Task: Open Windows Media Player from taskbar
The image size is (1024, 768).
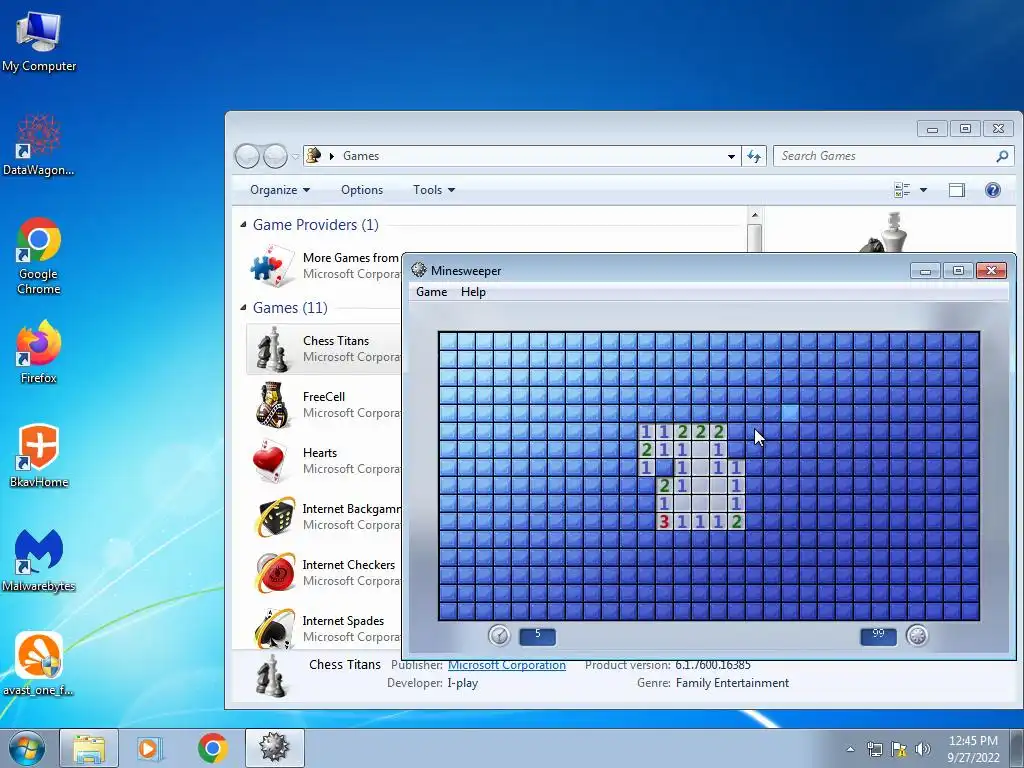Action: 150,748
